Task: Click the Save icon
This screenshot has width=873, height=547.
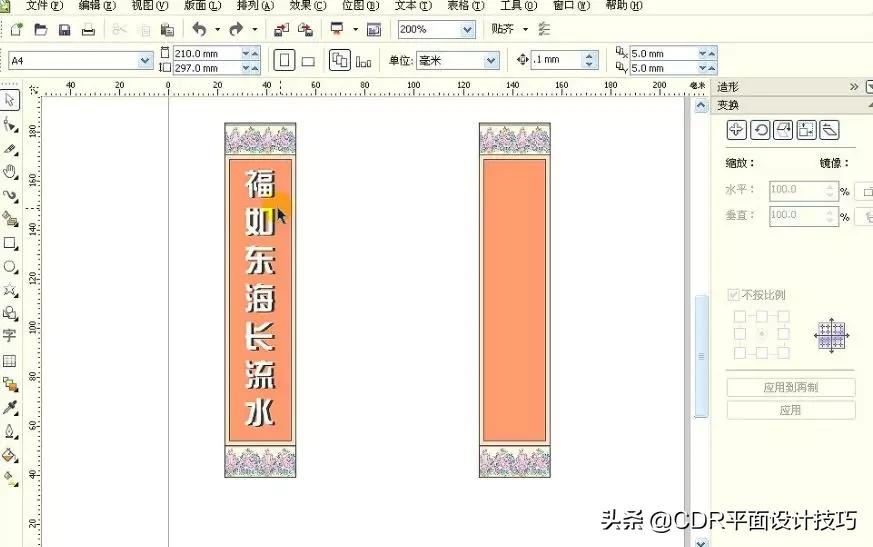Action: pos(65,30)
